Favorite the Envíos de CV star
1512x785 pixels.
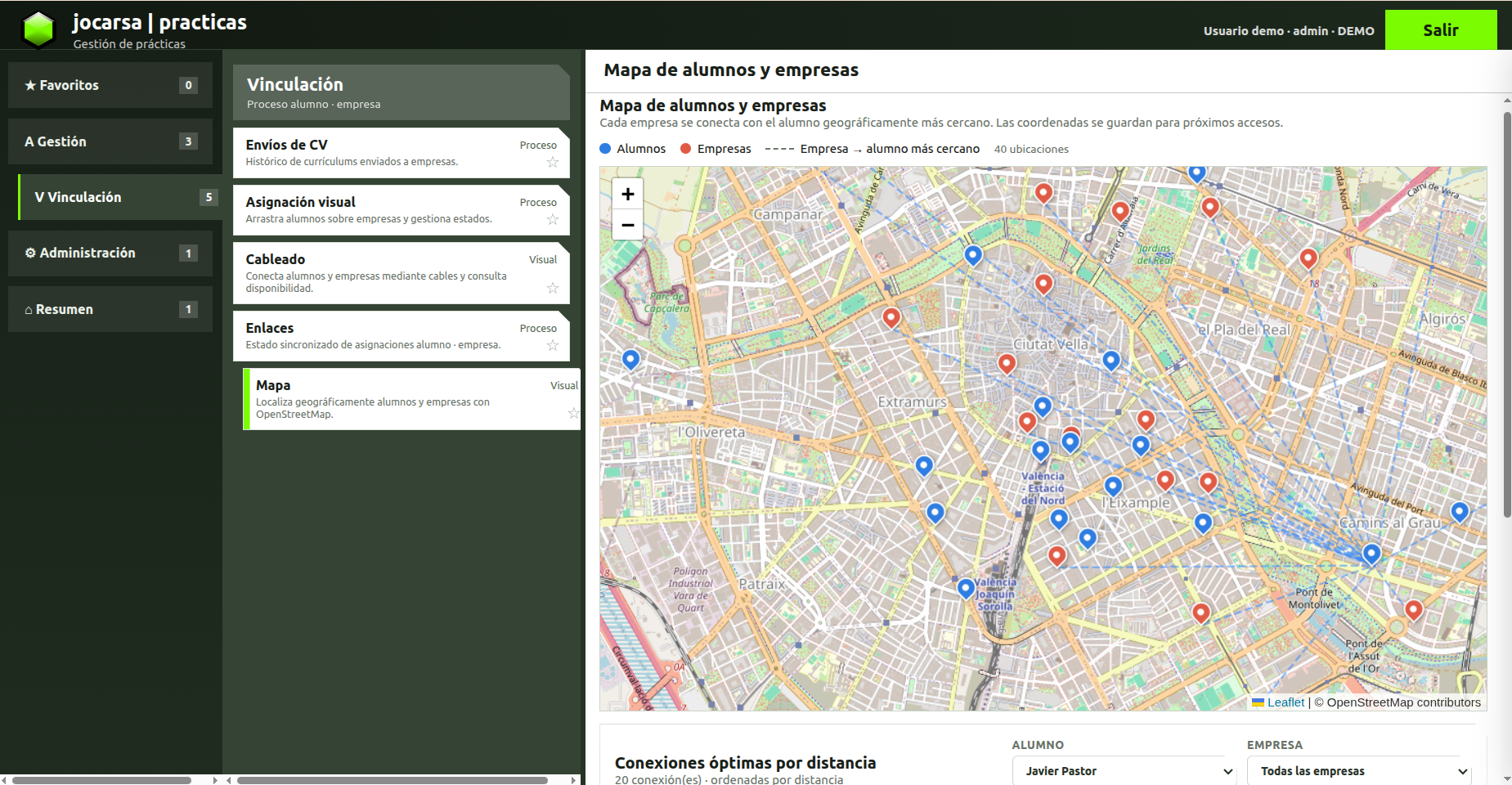[x=553, y=162]
